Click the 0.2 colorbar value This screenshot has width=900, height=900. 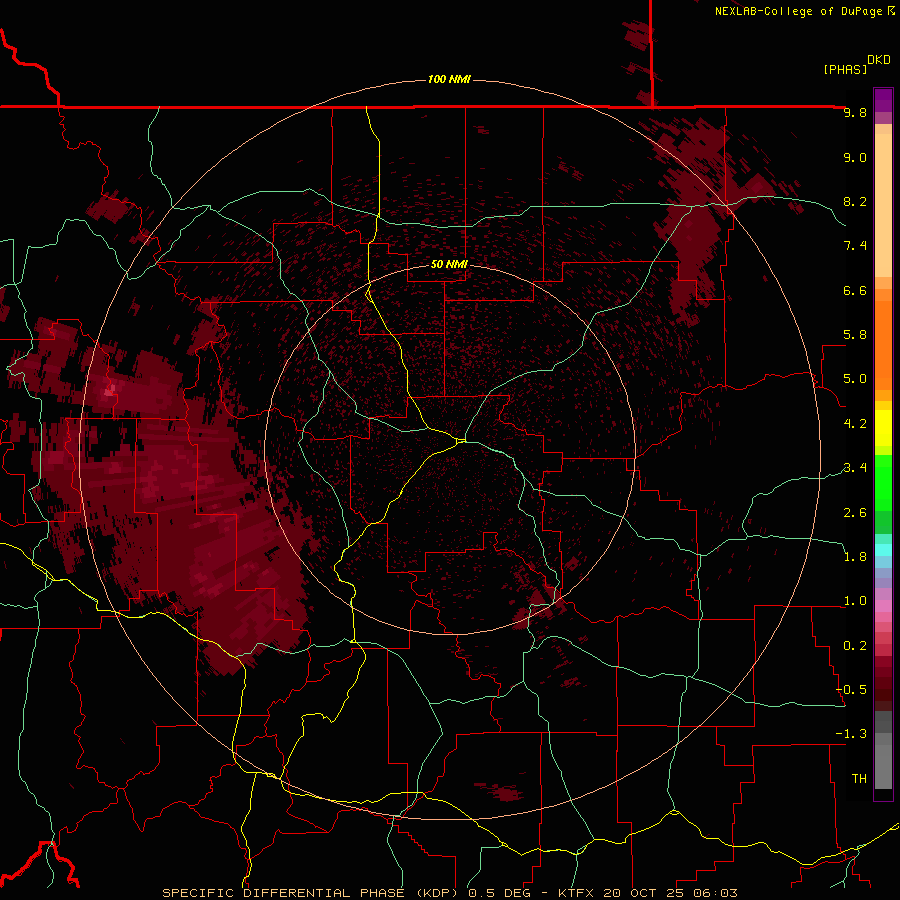point(855,646)
